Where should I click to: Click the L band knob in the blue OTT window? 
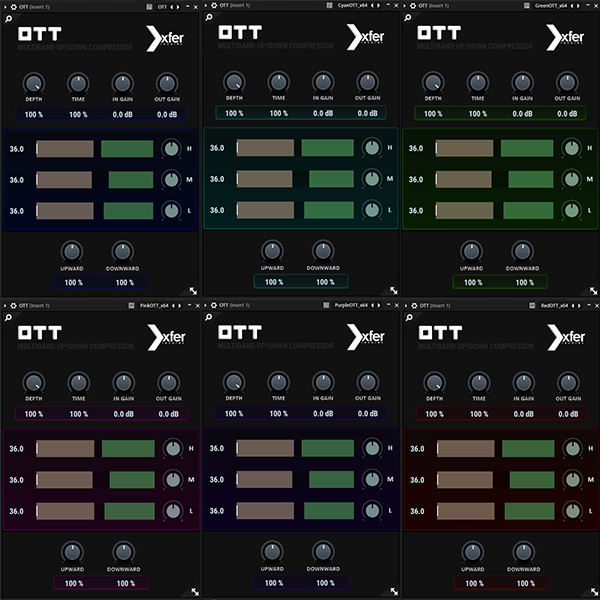pyautogui.click(x=171, y=210)
